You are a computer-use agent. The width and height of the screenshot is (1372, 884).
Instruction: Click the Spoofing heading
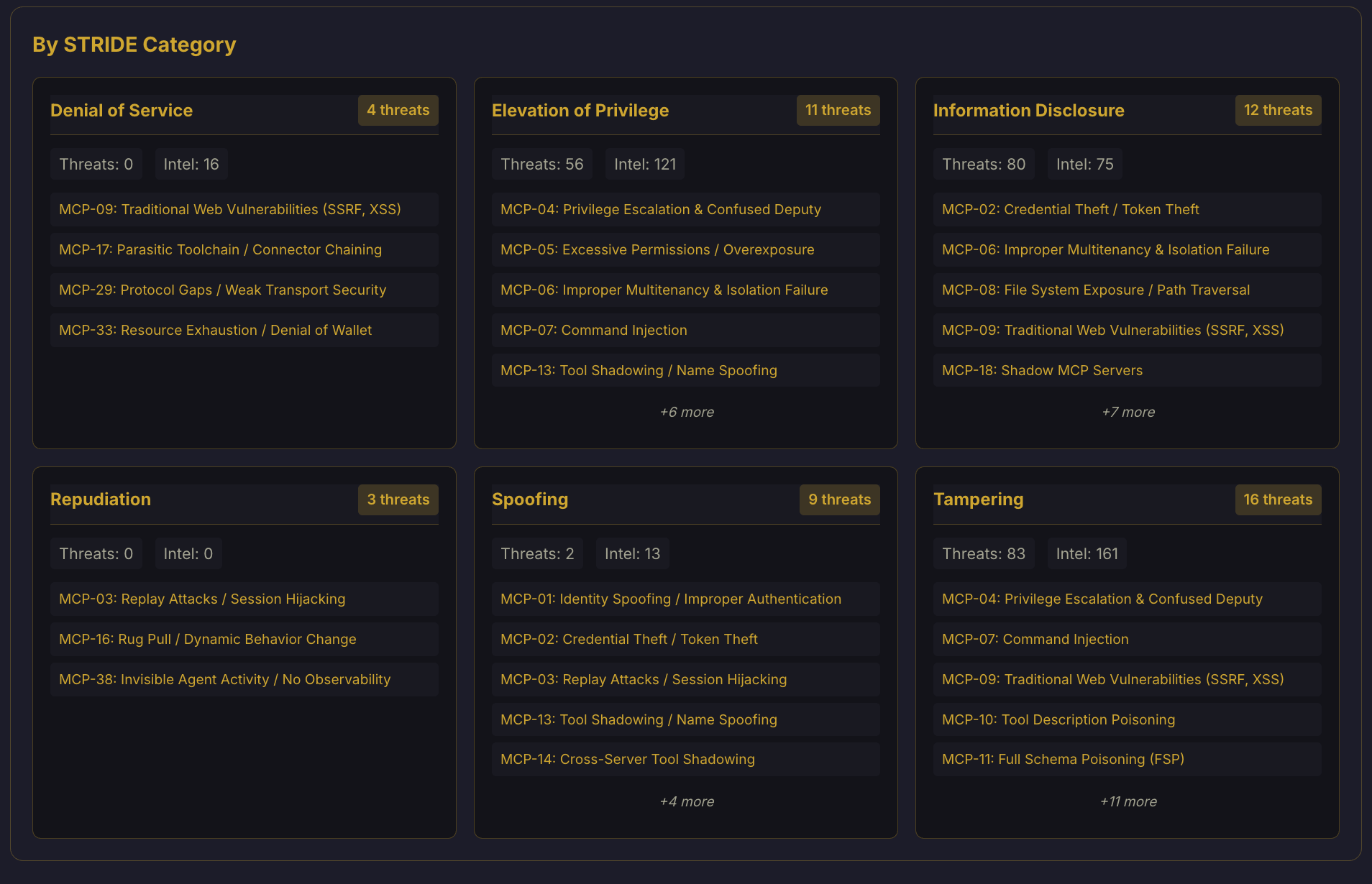530,499
